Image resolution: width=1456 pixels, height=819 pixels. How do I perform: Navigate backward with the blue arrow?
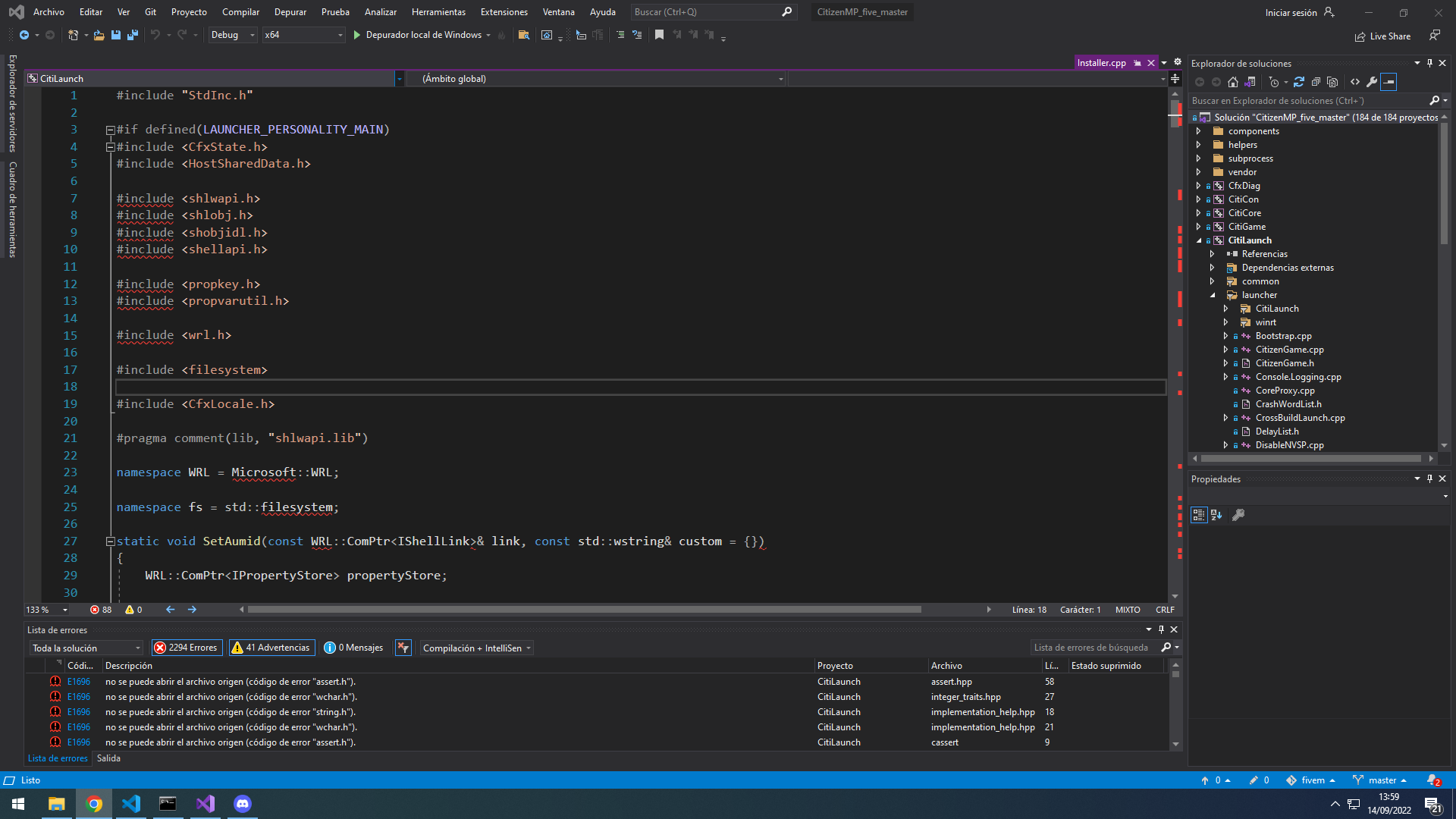24,35
